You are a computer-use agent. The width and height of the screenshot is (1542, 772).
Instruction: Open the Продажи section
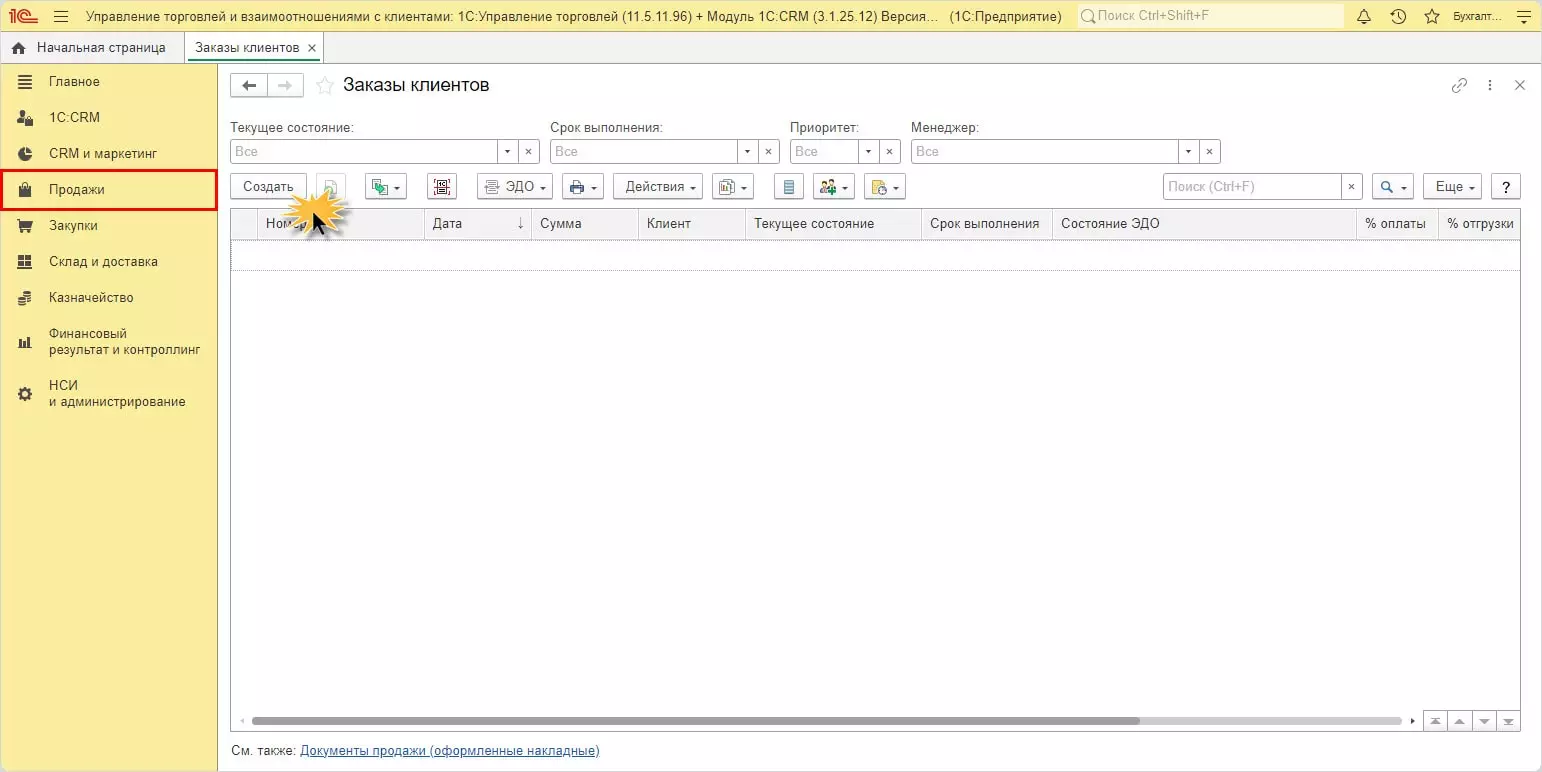[x=109, y=190]
